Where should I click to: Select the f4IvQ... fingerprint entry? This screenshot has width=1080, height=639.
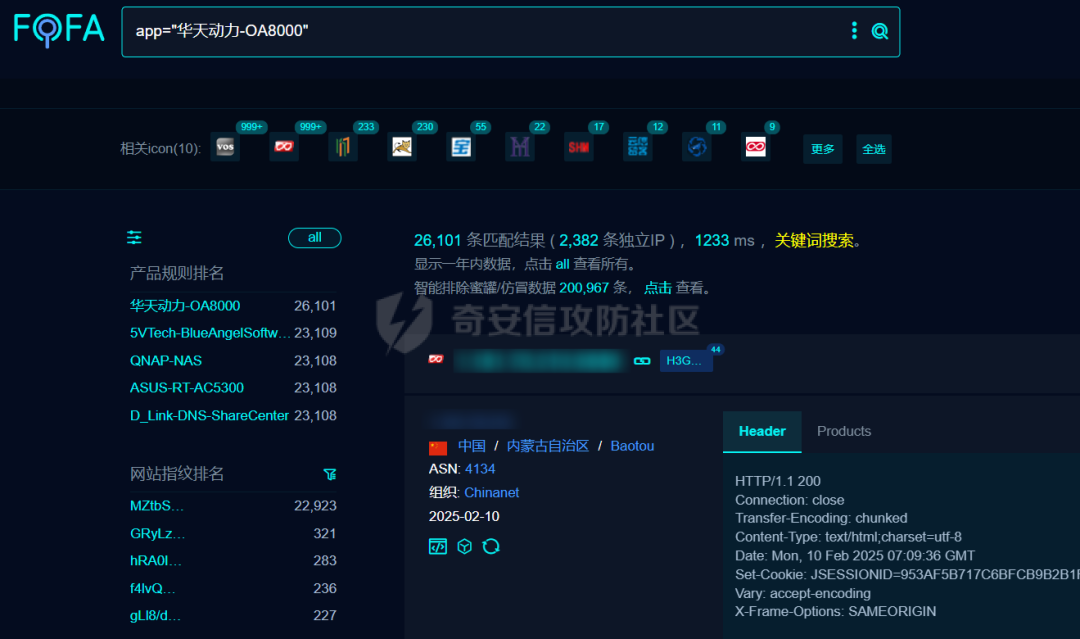[153, 589]
